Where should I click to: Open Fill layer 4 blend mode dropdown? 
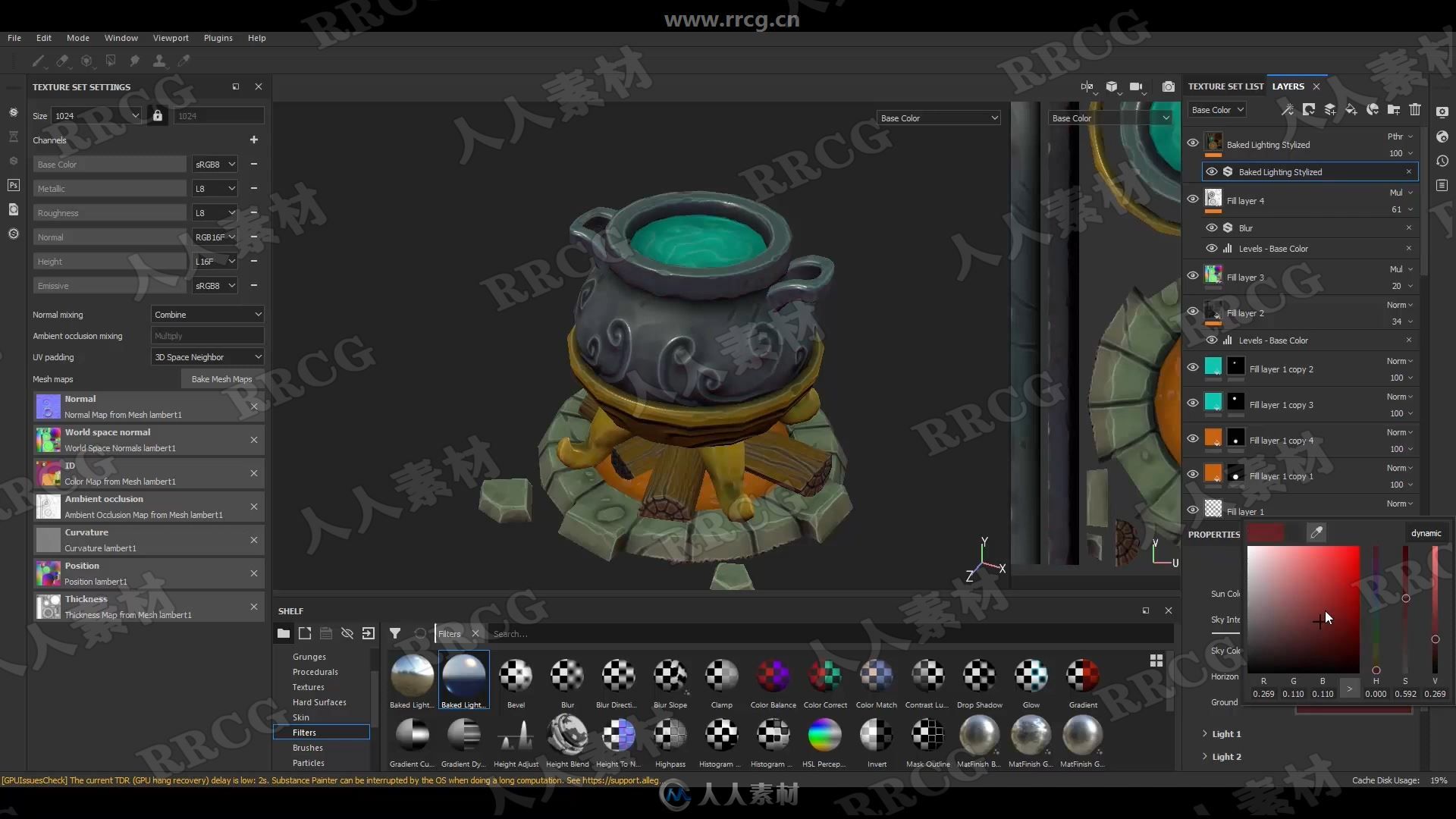pyautogui.click(x=1401, y=193)
